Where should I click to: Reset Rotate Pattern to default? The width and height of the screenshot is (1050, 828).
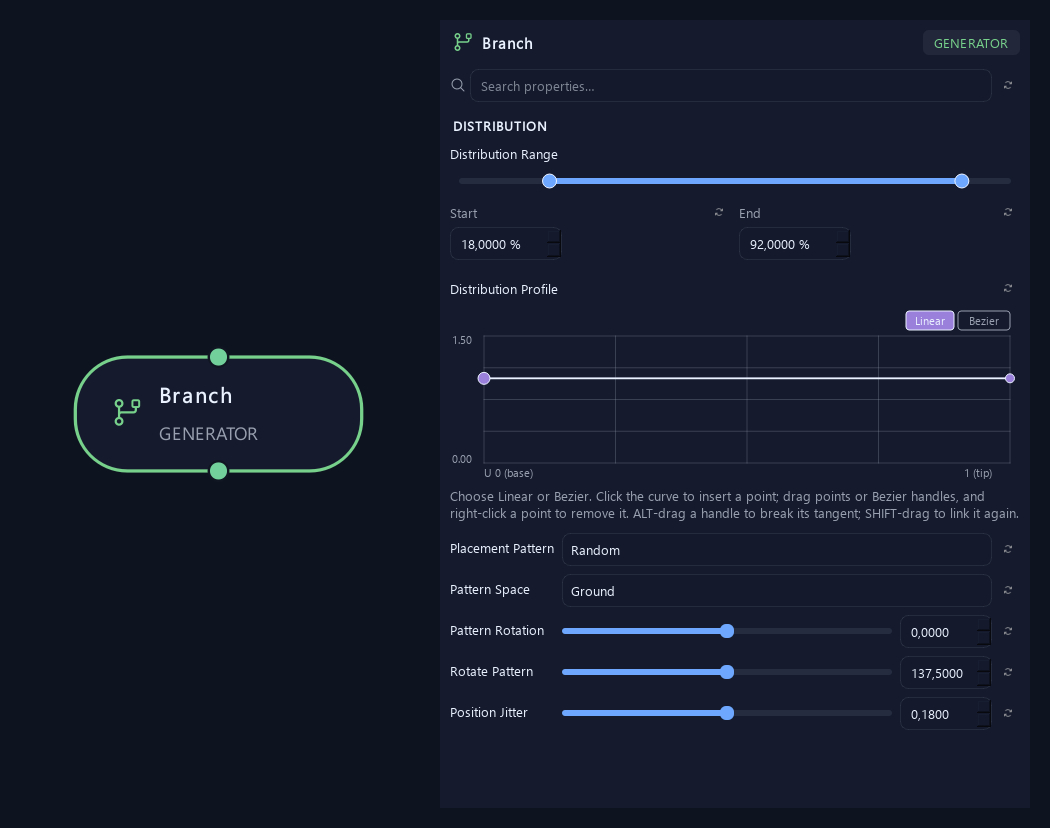coord(1008,672)
